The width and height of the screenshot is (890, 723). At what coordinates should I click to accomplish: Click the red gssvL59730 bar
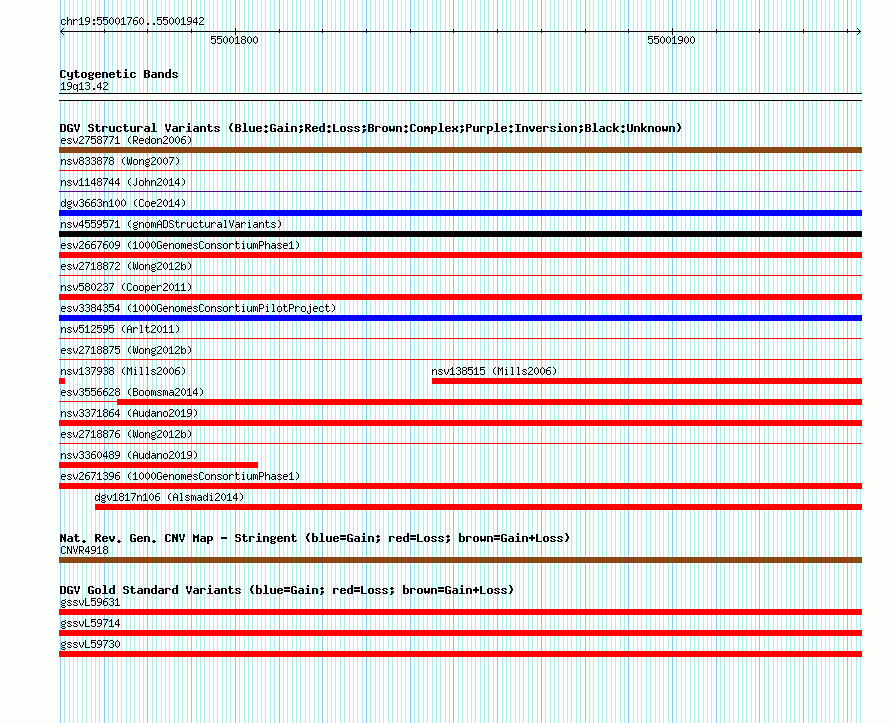click(460, 654)
